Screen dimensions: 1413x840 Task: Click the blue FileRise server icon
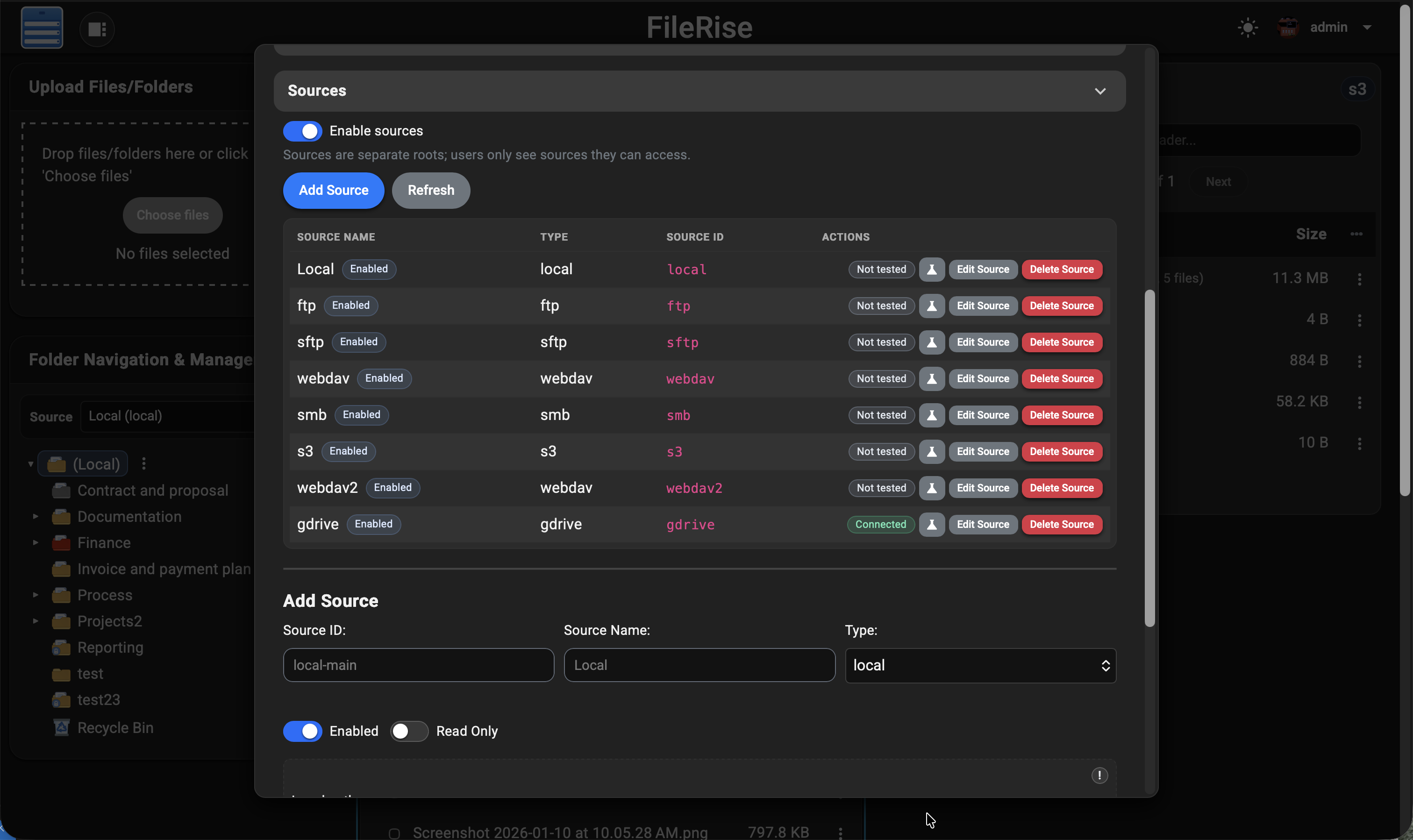[41, 27]
